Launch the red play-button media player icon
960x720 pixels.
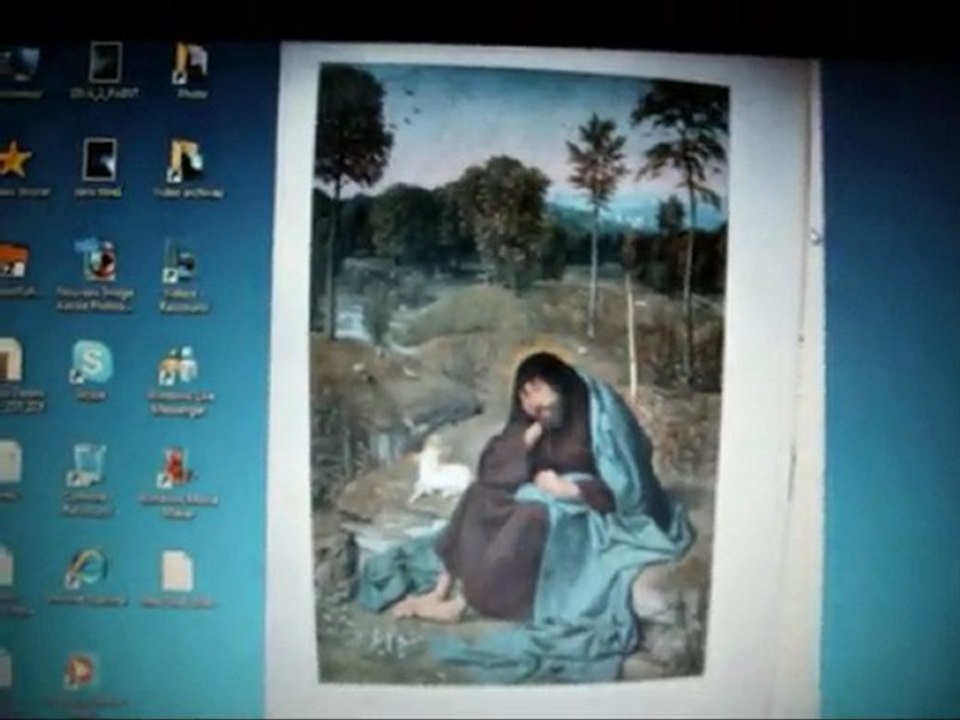click(x=80, y=672)
